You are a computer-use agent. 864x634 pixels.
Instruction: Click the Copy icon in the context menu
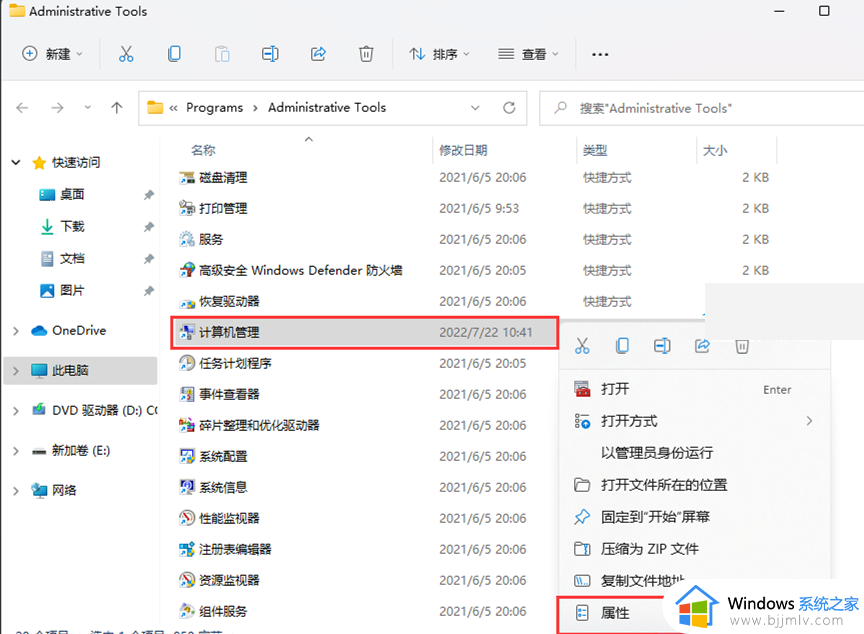[622, 346]
